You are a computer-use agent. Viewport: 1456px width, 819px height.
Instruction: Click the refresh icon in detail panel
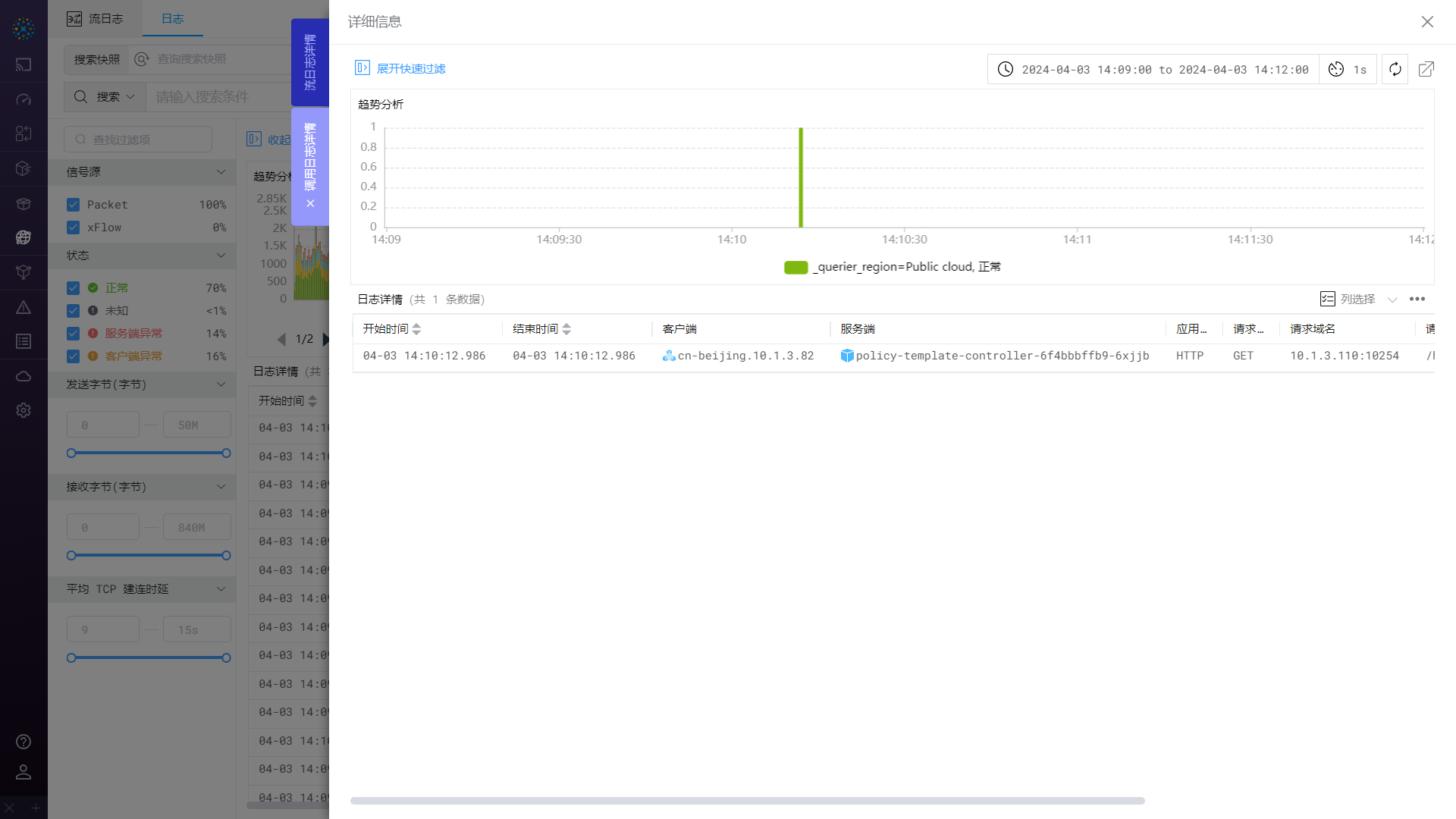tap(1395, 69)
